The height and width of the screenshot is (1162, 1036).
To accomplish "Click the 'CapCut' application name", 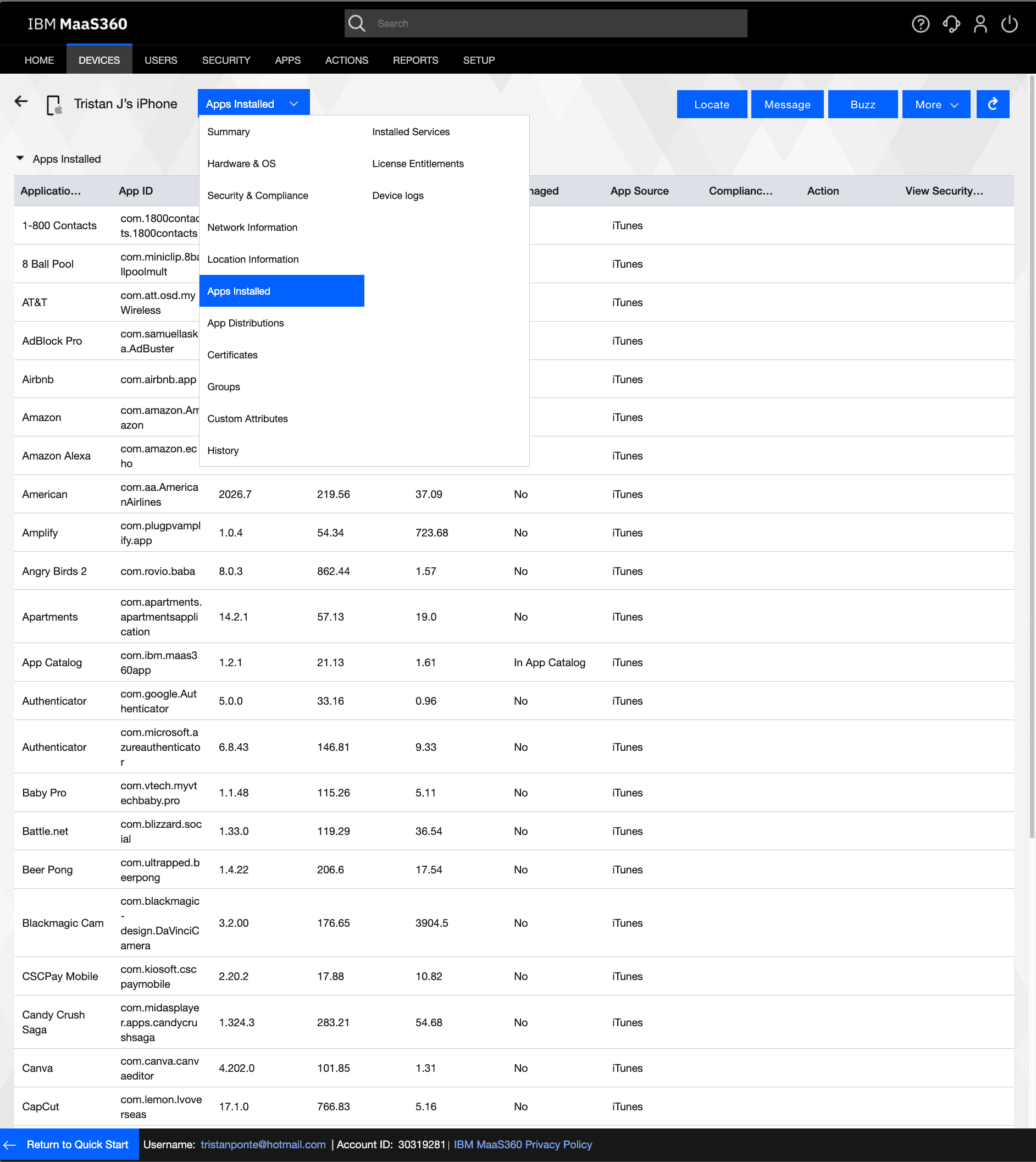I will [41, 1106].
